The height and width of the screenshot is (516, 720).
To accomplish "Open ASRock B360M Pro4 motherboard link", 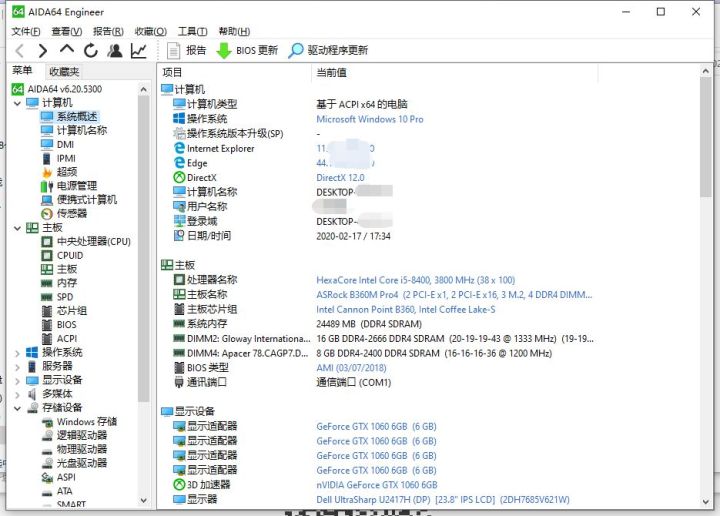I will 454,295.
